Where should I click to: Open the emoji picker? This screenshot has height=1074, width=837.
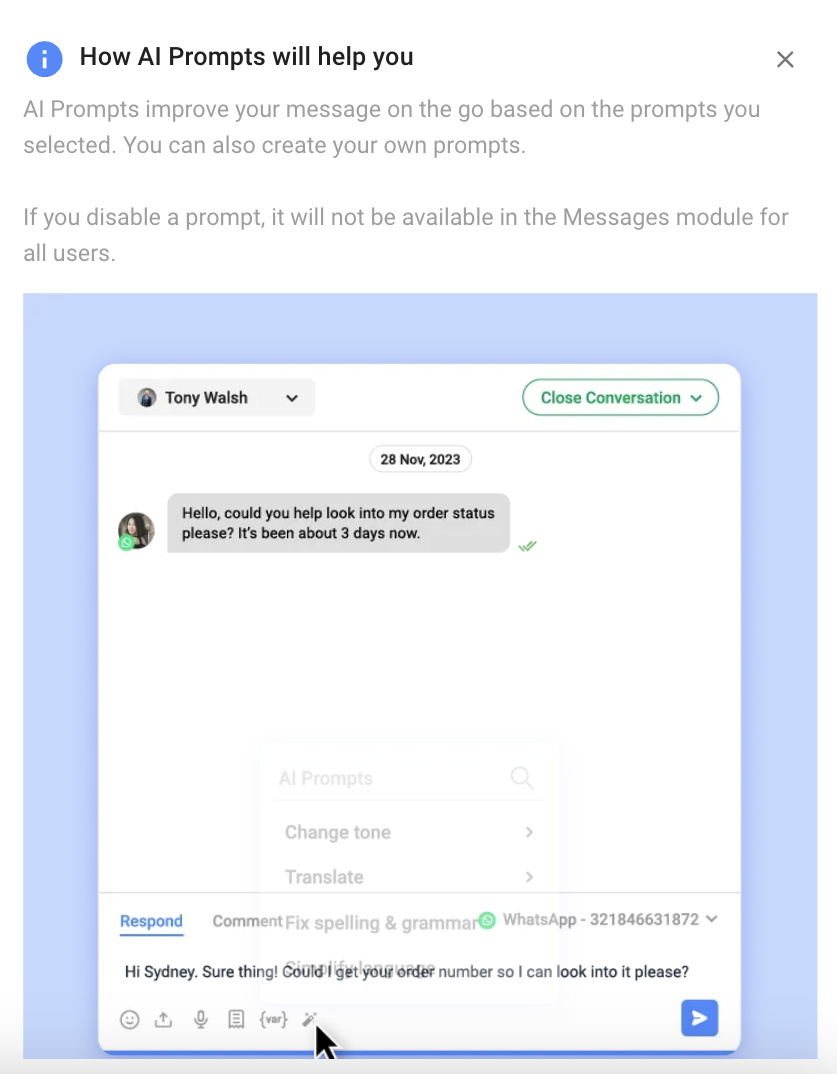pyautogui.click(x=129, y=1019)
